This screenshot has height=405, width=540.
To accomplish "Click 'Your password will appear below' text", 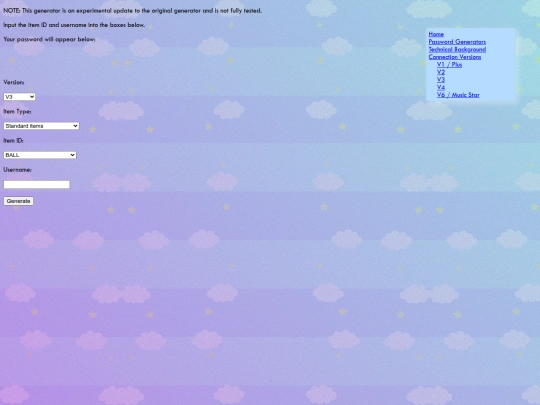I will tap(49, 39).
